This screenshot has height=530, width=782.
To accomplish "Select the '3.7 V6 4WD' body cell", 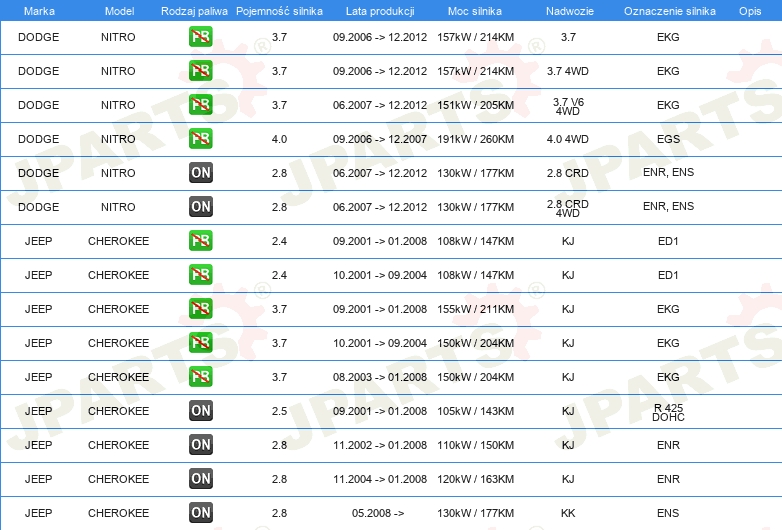I will (x=568, y=106).
